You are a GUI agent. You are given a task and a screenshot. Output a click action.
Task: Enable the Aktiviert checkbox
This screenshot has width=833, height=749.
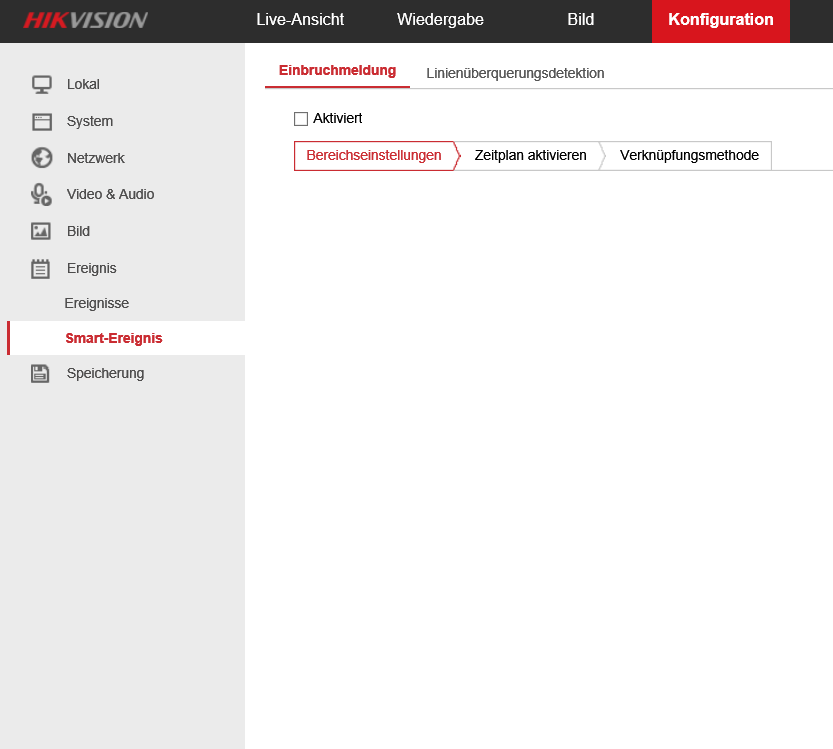[301, 119]
